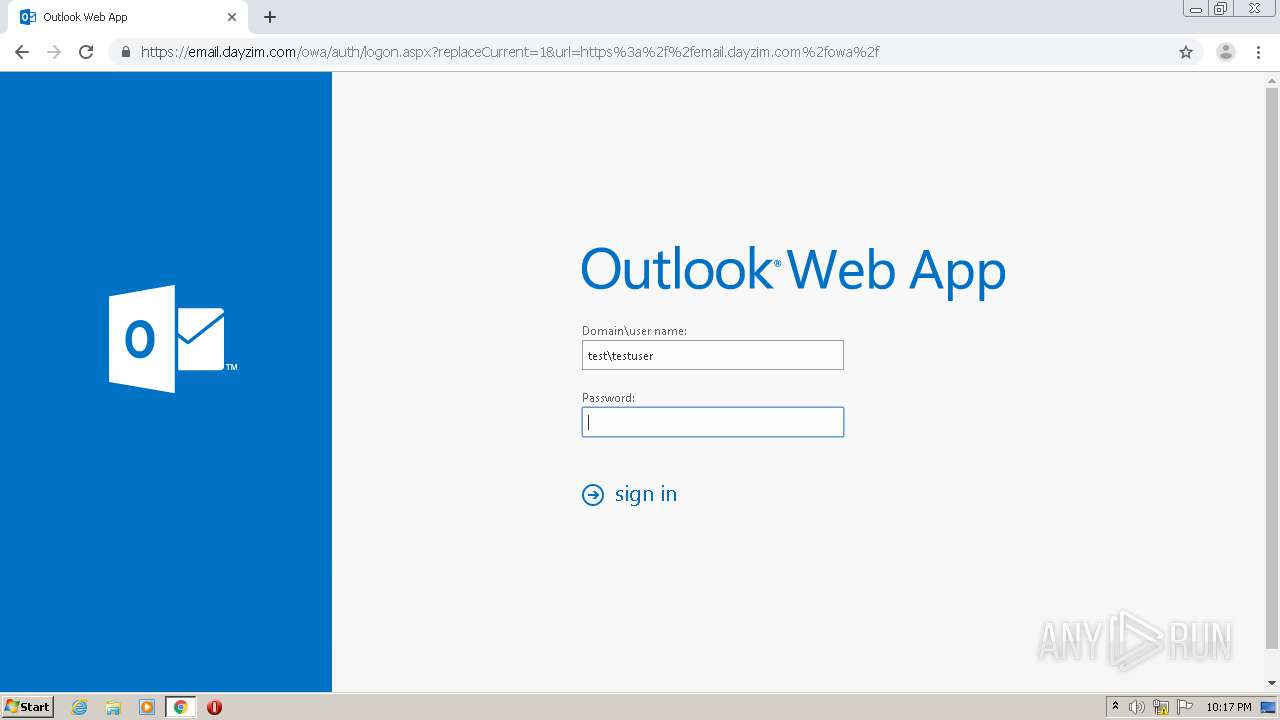1280x720 pixels.
Task: Open Chrome profile avatar menu
Action: click(x=1226, y=52)
